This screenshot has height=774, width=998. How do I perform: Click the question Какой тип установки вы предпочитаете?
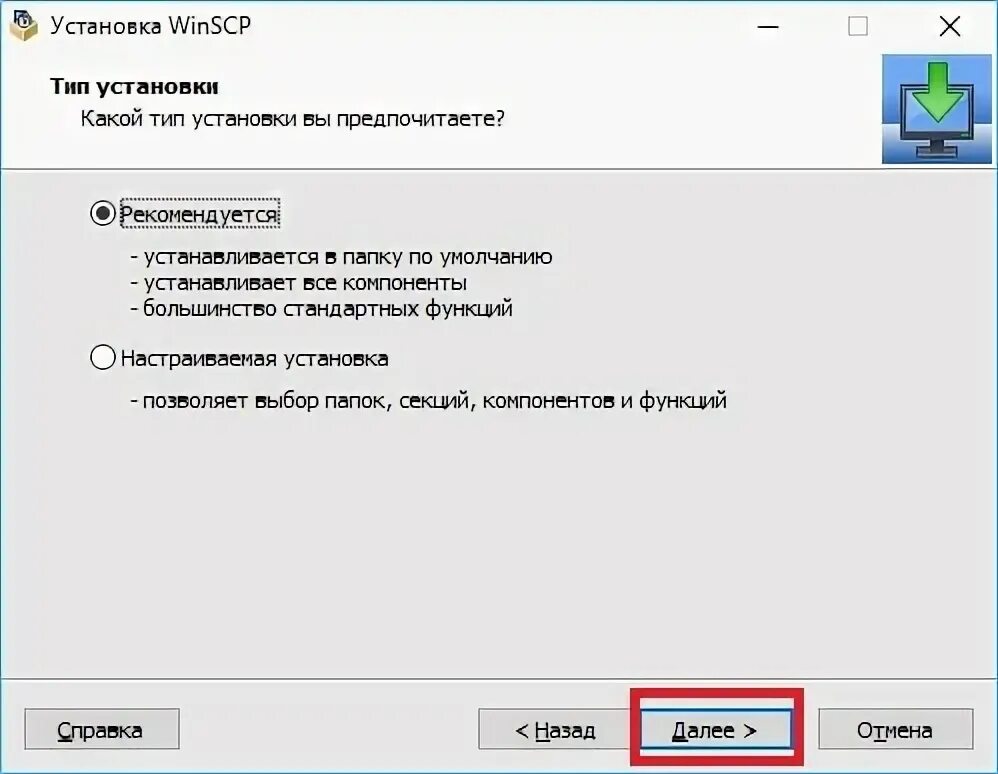coord(292,118)
